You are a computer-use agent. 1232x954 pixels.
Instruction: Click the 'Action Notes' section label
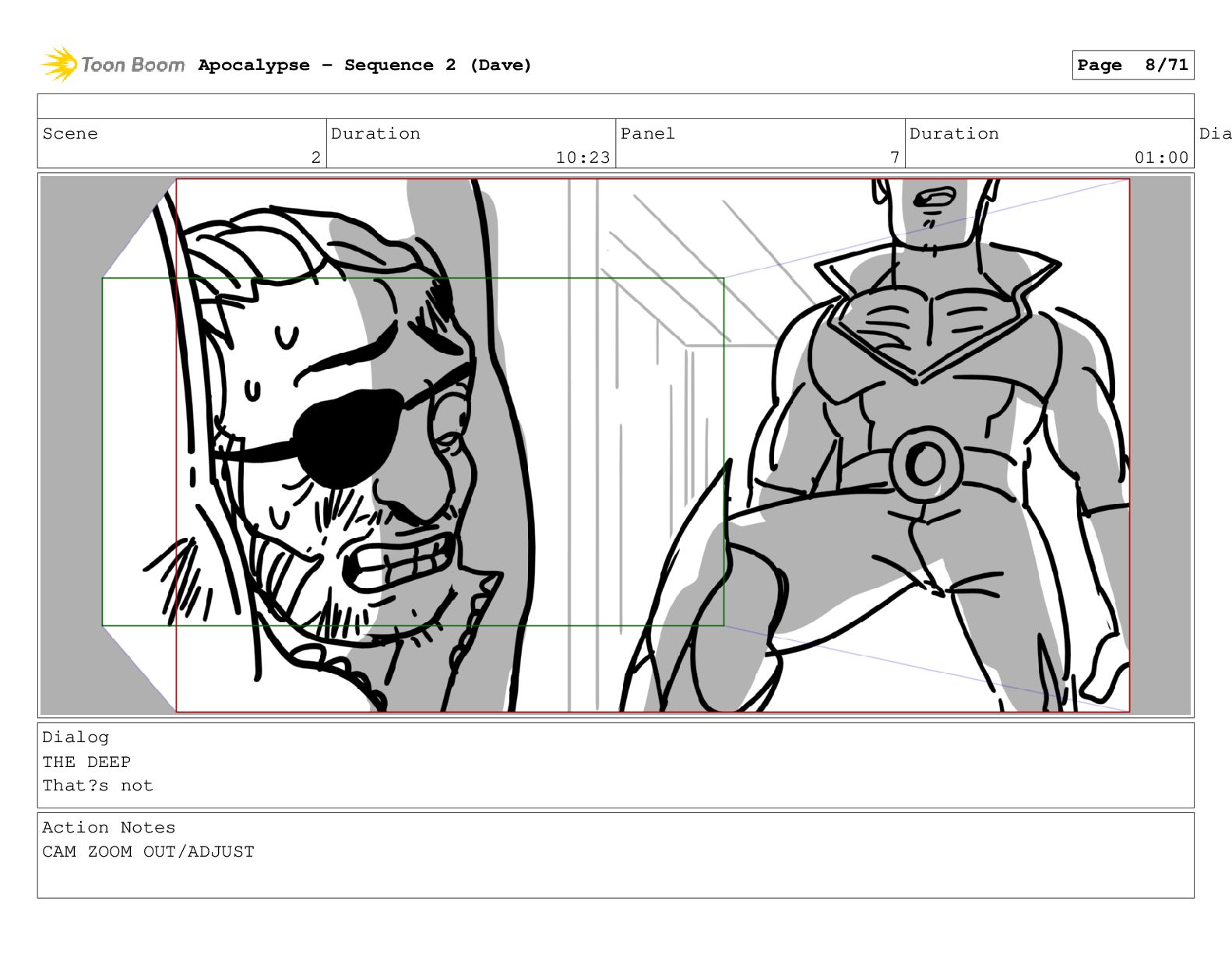pos(109,827)
